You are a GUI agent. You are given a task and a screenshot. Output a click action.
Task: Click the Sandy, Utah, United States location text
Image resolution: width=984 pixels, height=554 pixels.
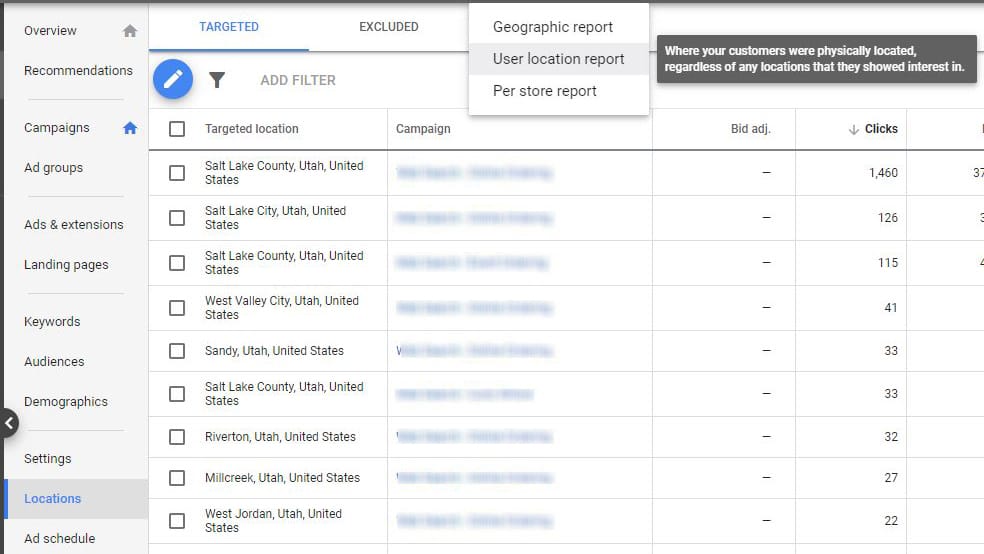coord(274,351)
